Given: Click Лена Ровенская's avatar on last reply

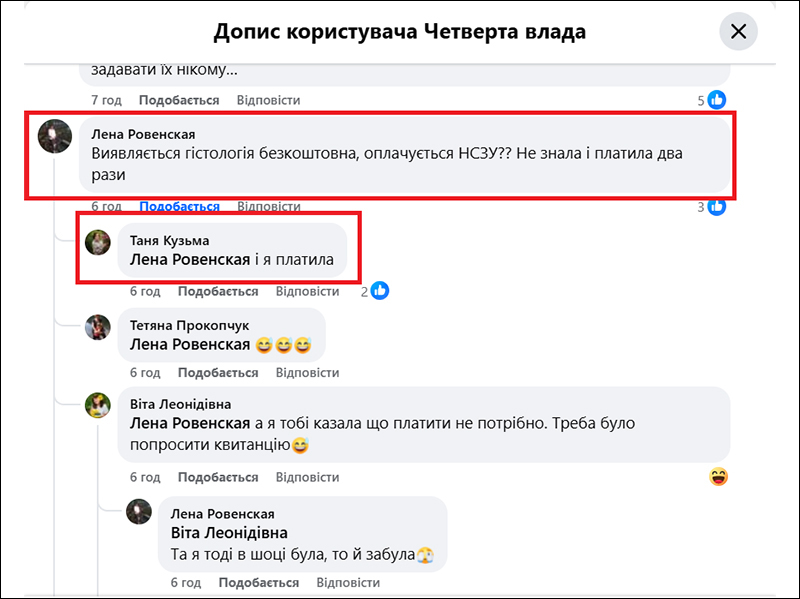Looking at the screenshot, I should tap(139, 512).
